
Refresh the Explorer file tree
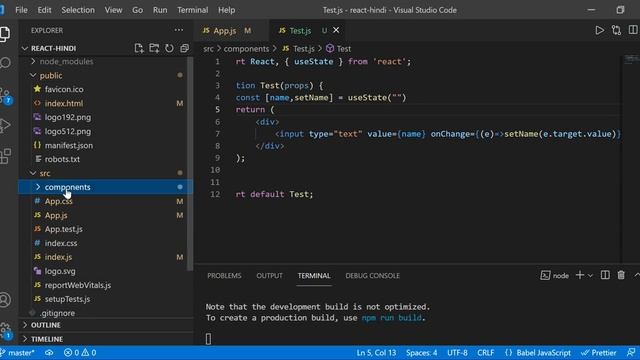[169, 48]
